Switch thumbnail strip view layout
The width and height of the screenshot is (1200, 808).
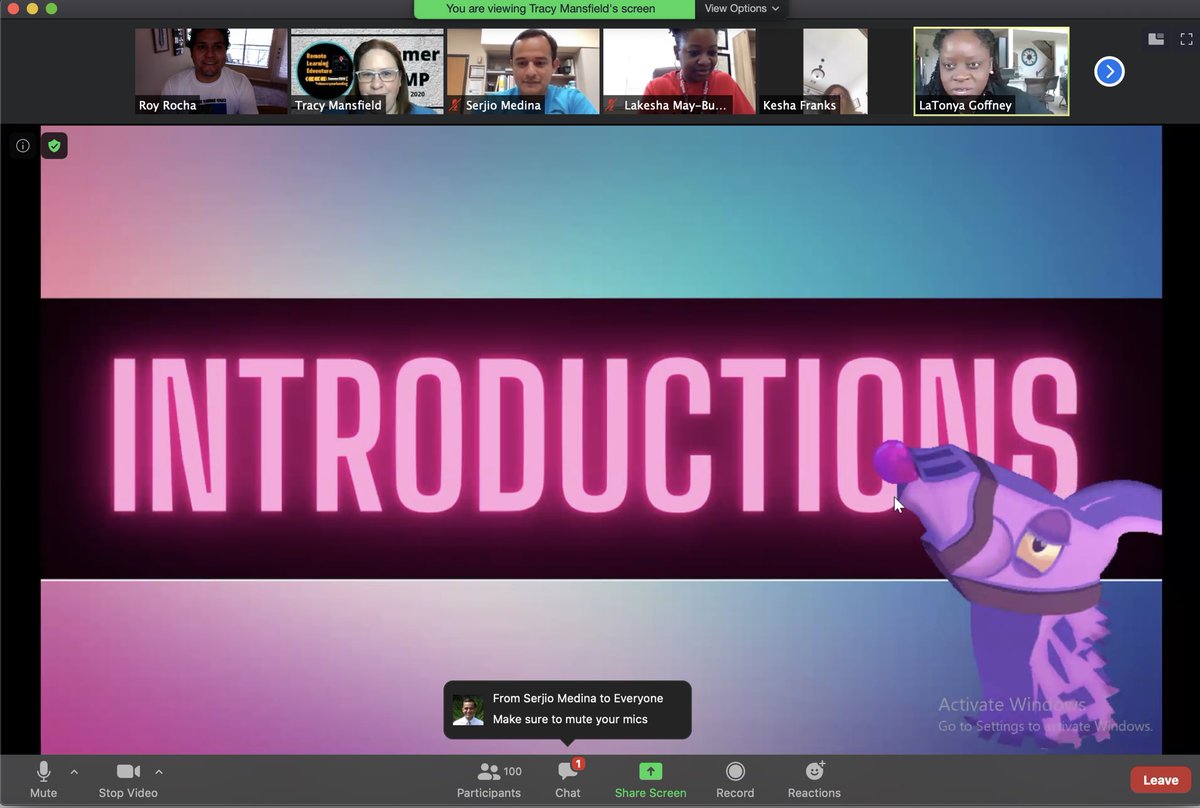click(1156, 39)
